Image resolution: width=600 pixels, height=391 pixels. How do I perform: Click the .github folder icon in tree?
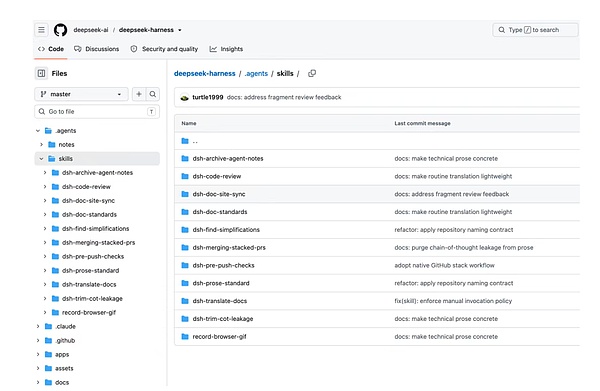pyautogui.click(x=48, y=340)
